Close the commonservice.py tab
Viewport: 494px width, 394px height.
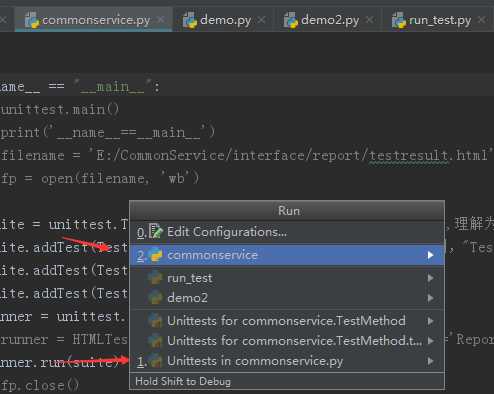(x=161, y=20)
